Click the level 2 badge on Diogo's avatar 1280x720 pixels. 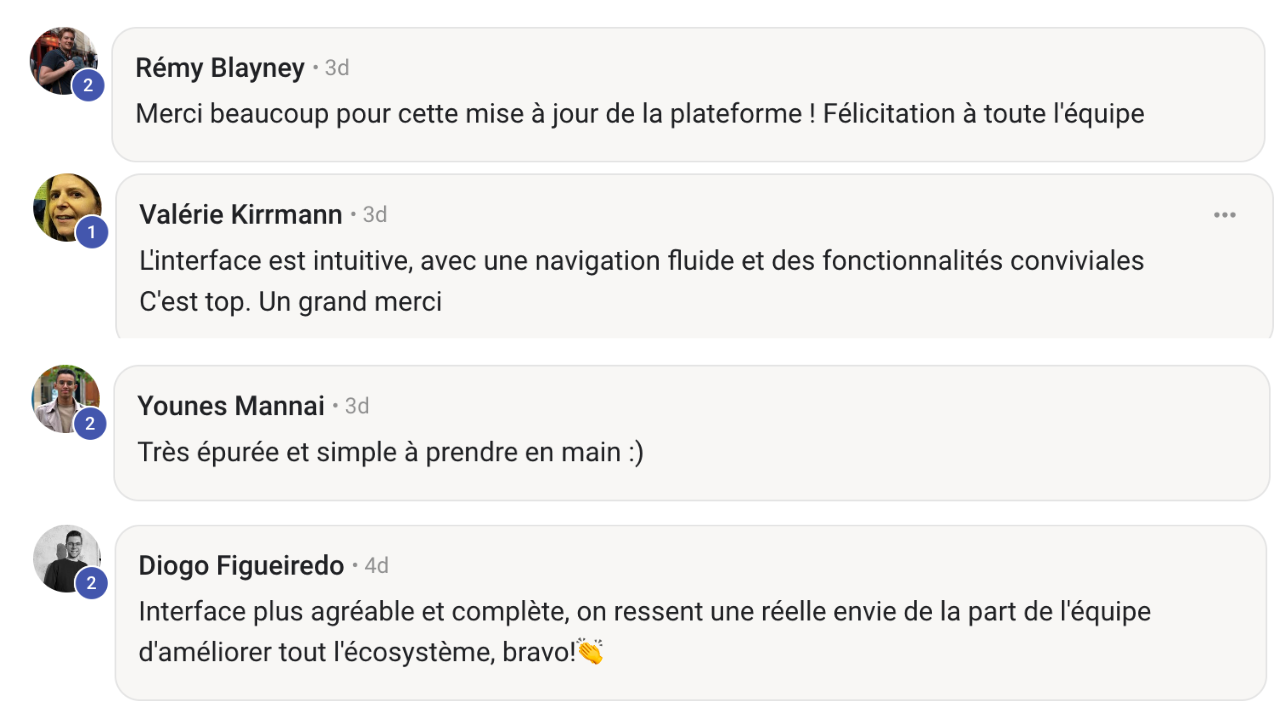90,584
